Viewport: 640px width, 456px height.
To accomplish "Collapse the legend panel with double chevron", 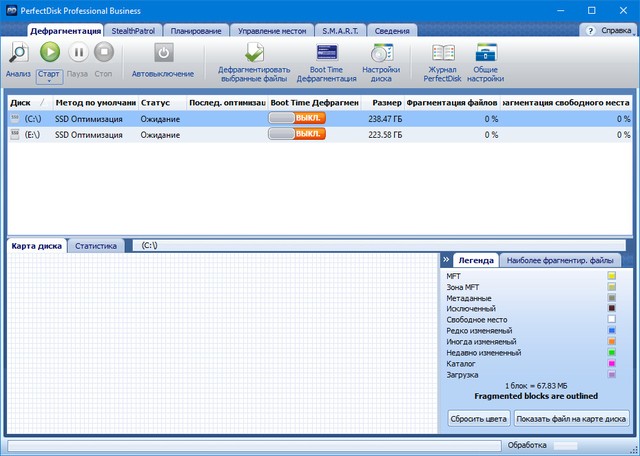I will 446,260.
